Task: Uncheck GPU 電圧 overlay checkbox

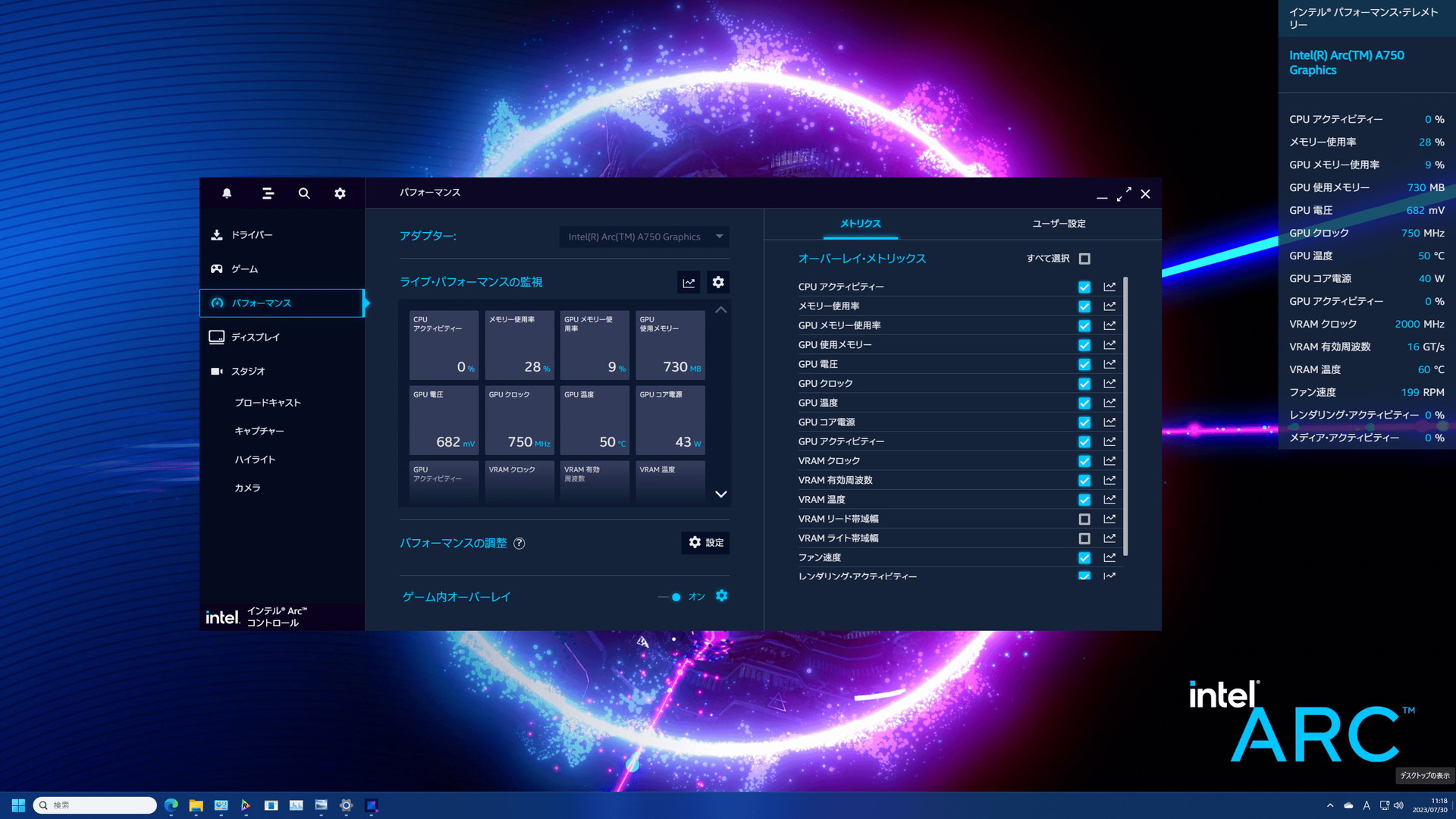Action: point(1084,364)
